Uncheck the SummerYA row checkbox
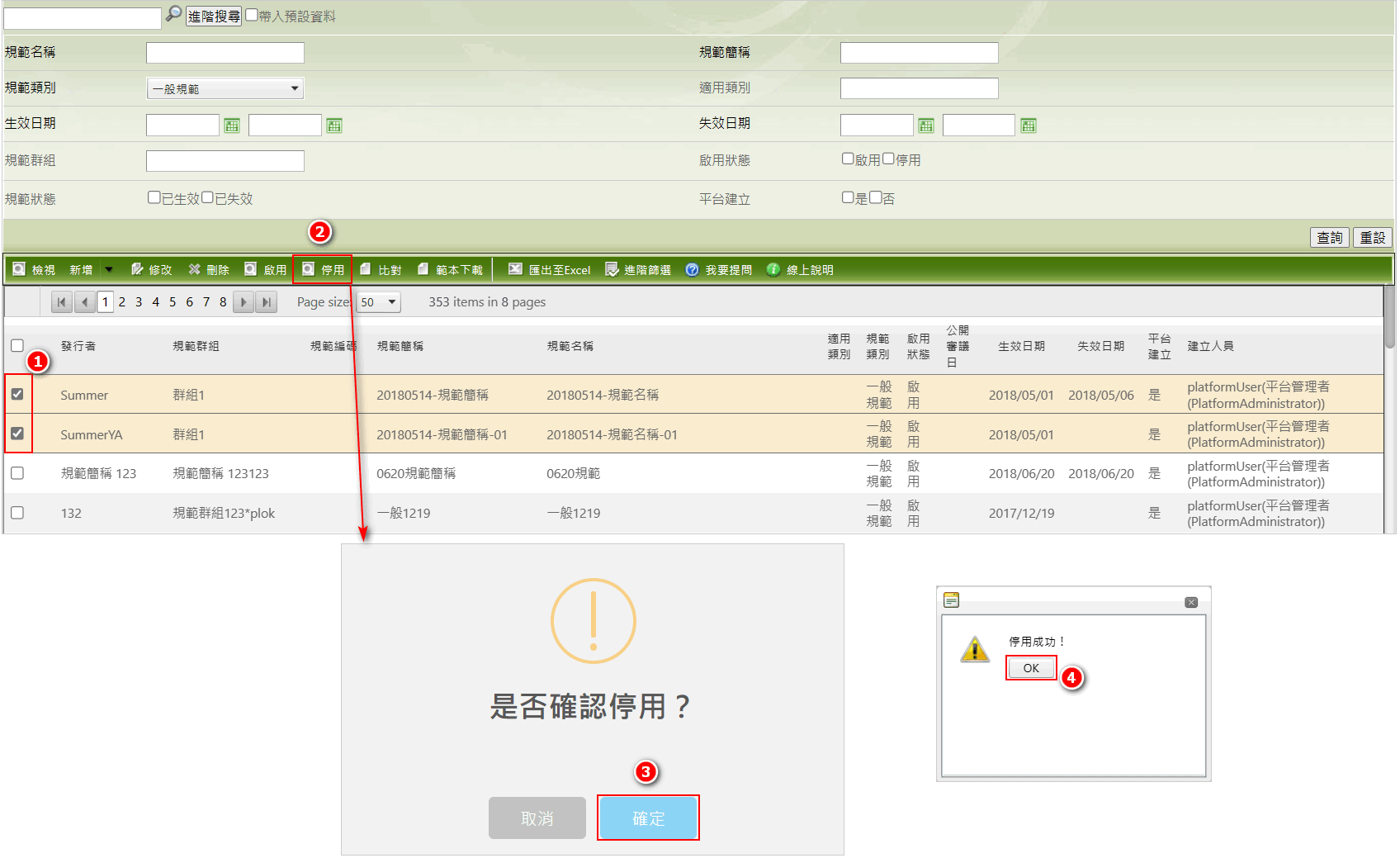 click(x=17, y=434)
